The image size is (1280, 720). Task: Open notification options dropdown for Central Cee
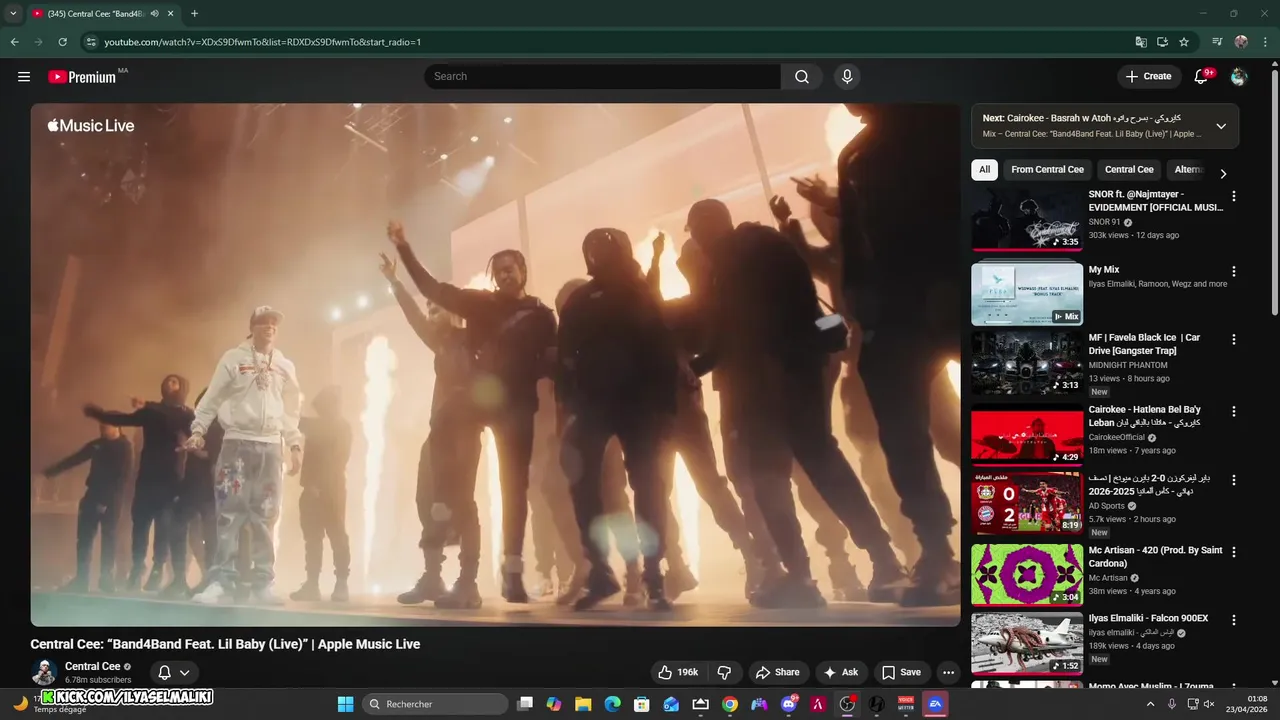pyautogui.click(x=174, y=673)
